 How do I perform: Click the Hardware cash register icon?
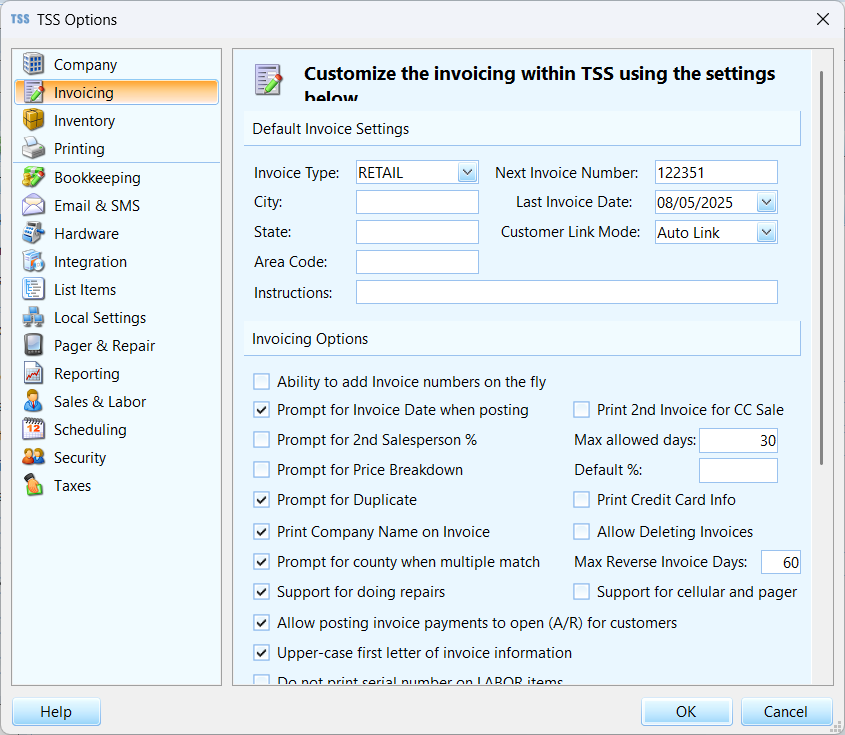33,233
